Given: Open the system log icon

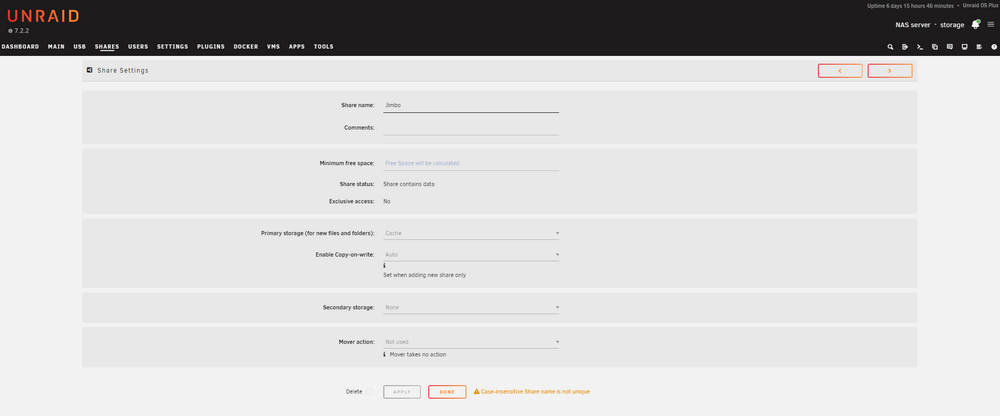Looking at the screenshot, I should click(979, 47).
